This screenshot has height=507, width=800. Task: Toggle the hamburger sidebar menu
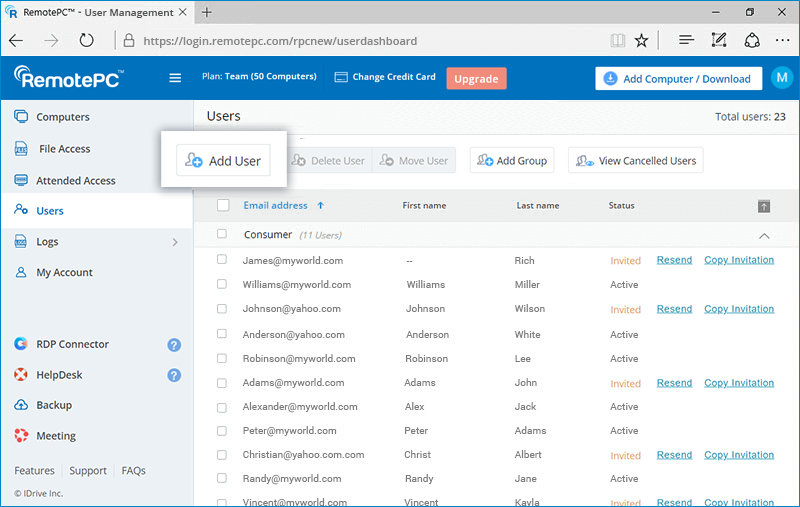coord(175,78)
